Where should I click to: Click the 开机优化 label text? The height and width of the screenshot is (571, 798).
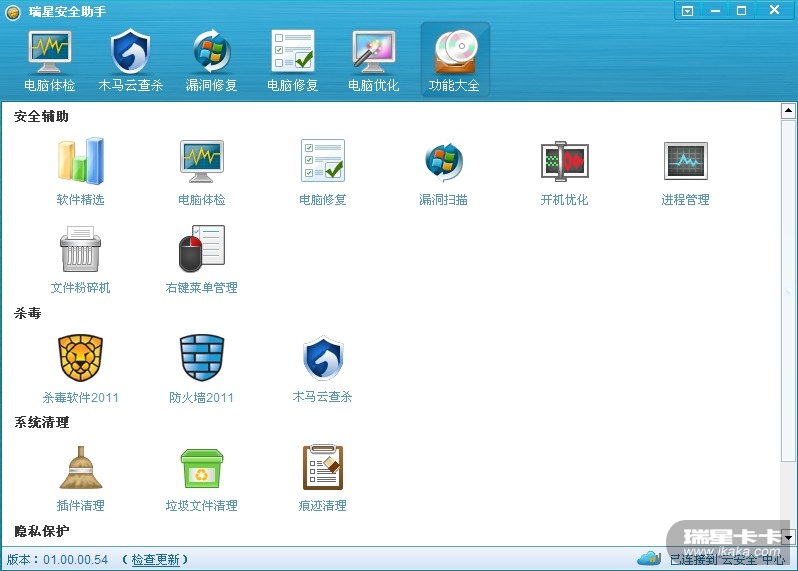[x=564, y=199]
